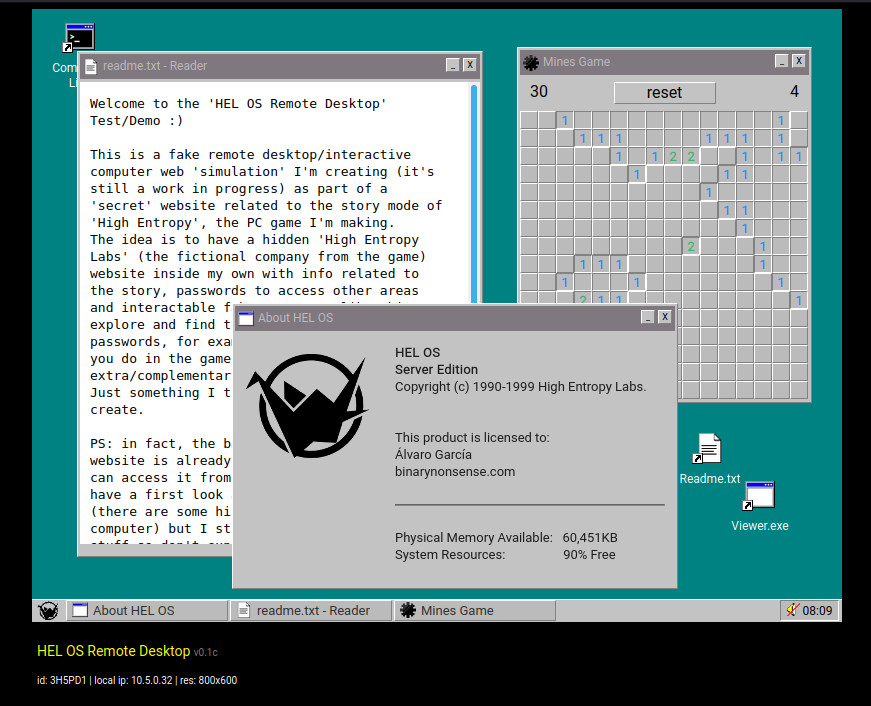Switch to About HEL OS taskbar item
This screenshot has width=871, height=706.
pos(147,610)
